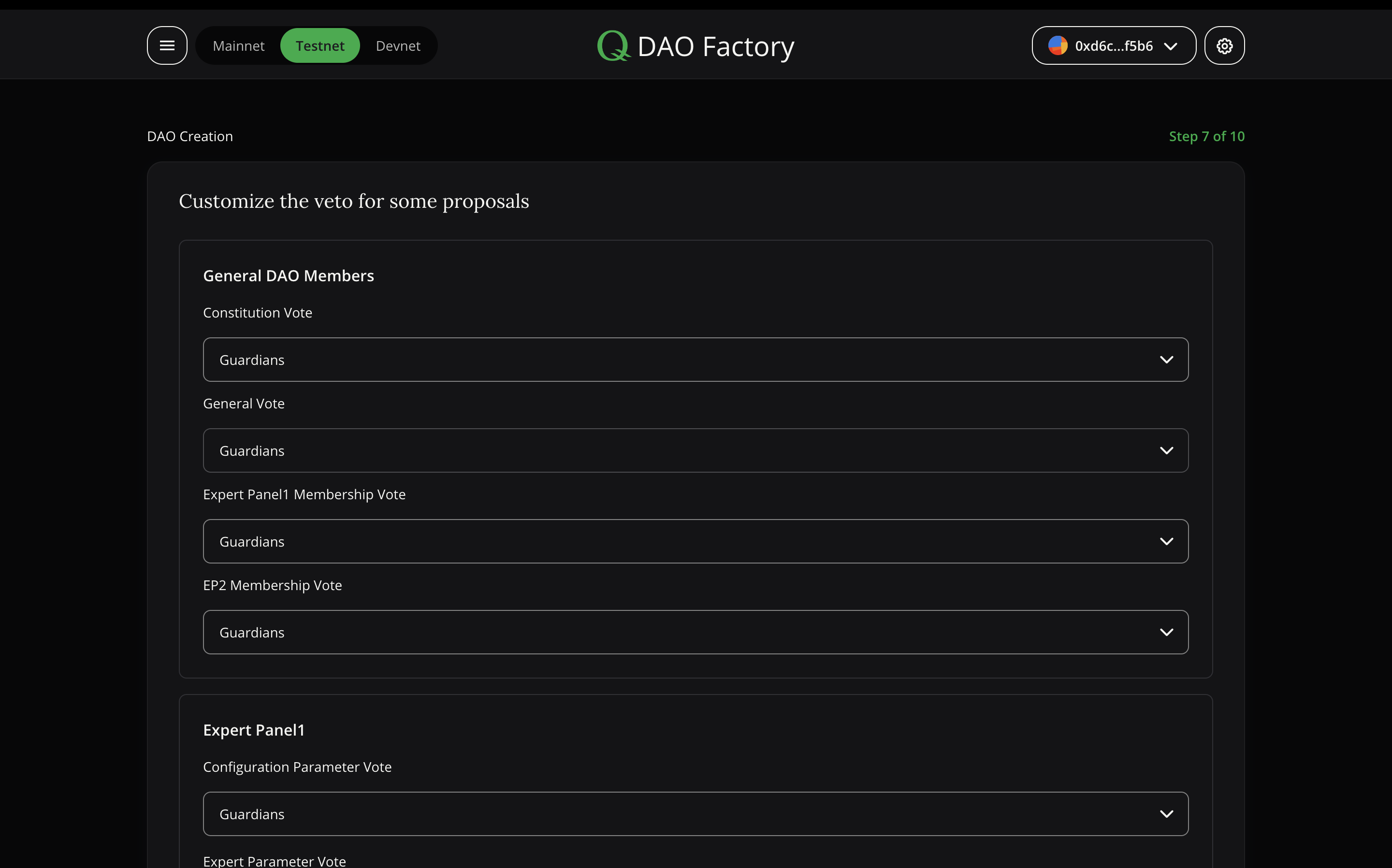Open the settings gear icon
Image resolution: width=1392 pixels, height=868 pixels.
1225,45
